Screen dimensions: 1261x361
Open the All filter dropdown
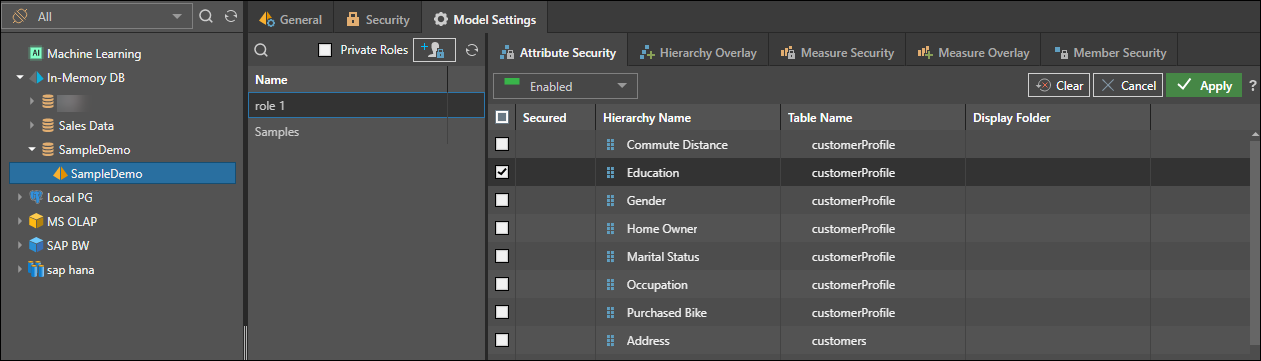[98, 17]
